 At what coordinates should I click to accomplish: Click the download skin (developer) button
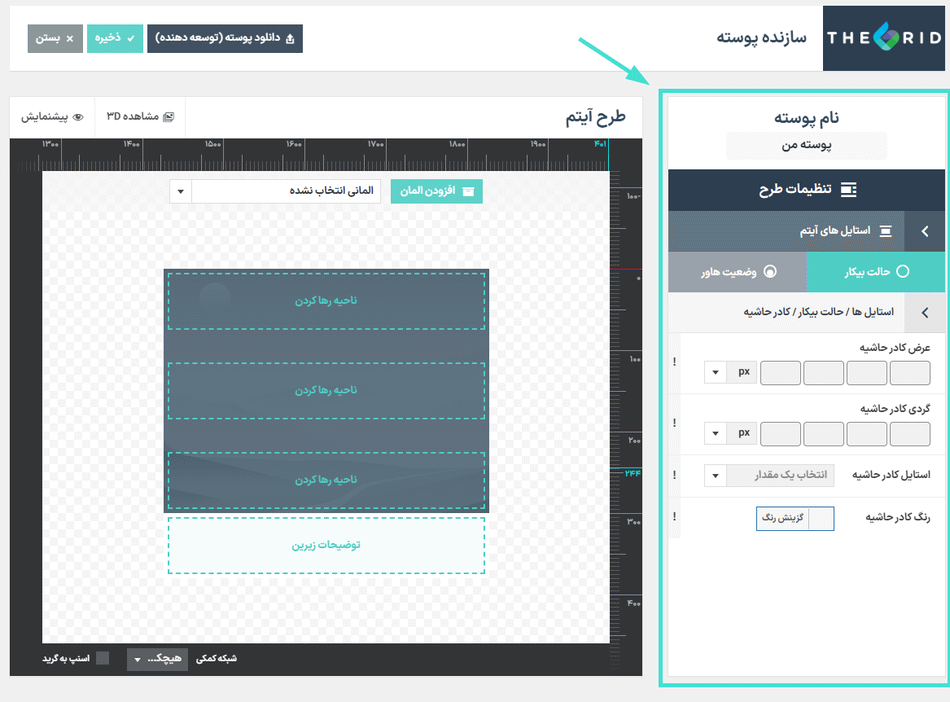tap(225, 39)
